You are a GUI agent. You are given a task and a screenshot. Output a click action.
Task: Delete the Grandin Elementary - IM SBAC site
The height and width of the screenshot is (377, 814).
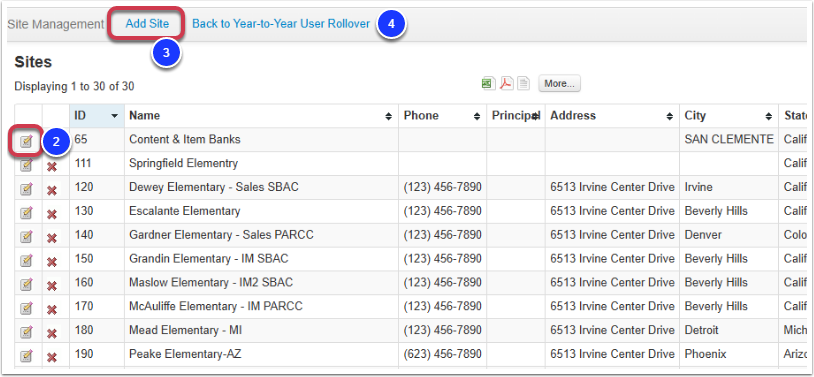tap(52, 262)
